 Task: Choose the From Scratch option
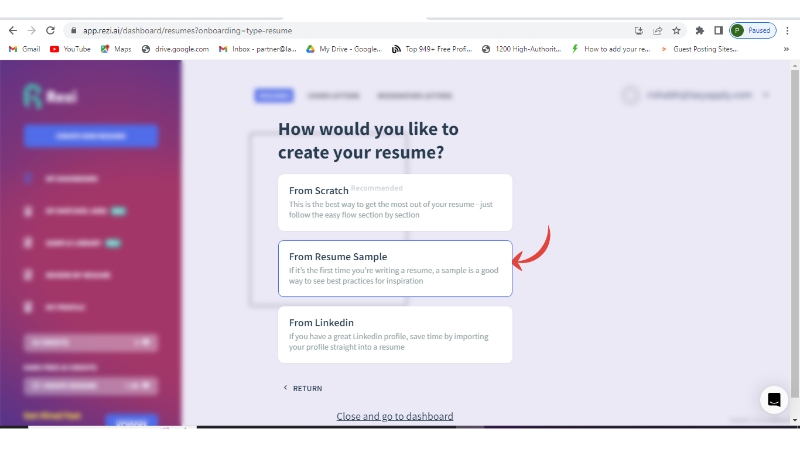[x=395, y=202]
